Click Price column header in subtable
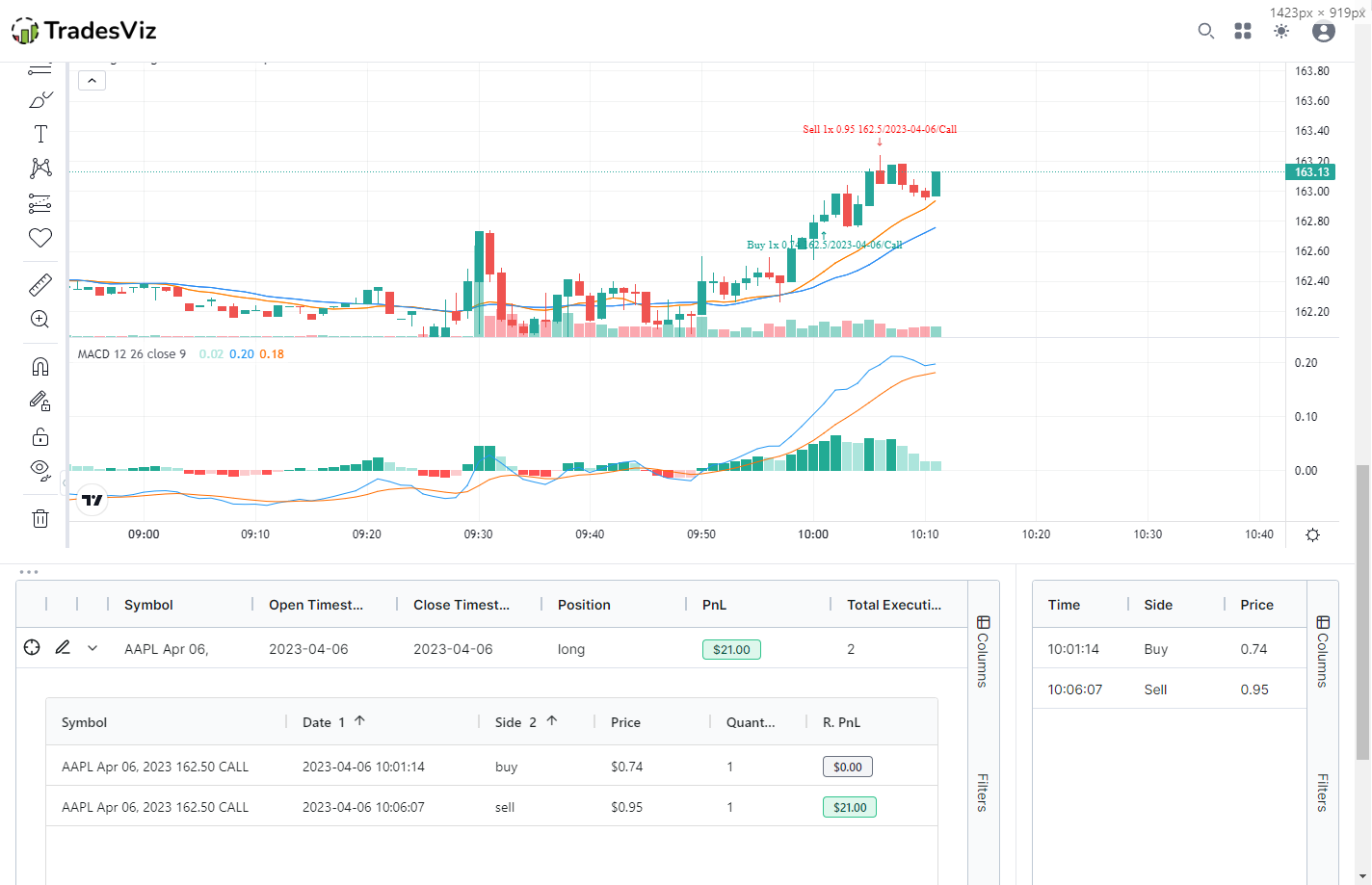 625,722
